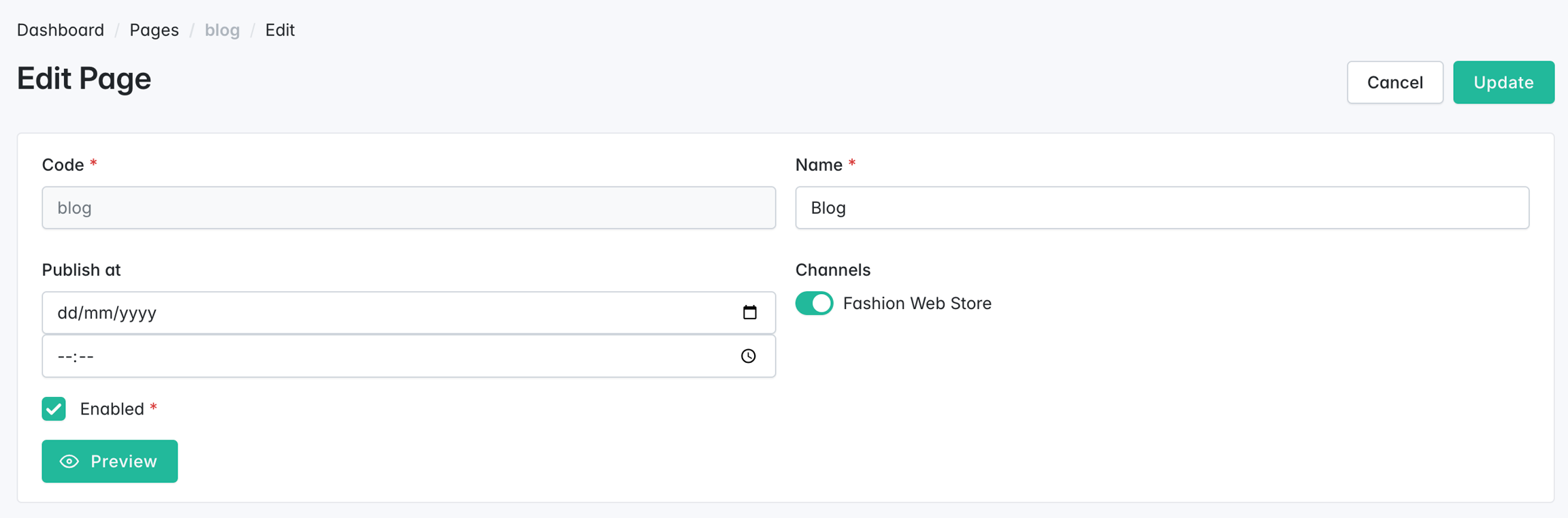Screen dimensions: 1568x518
Task: Click the disabled Code field containing blog
Action: tap(408, 208)
